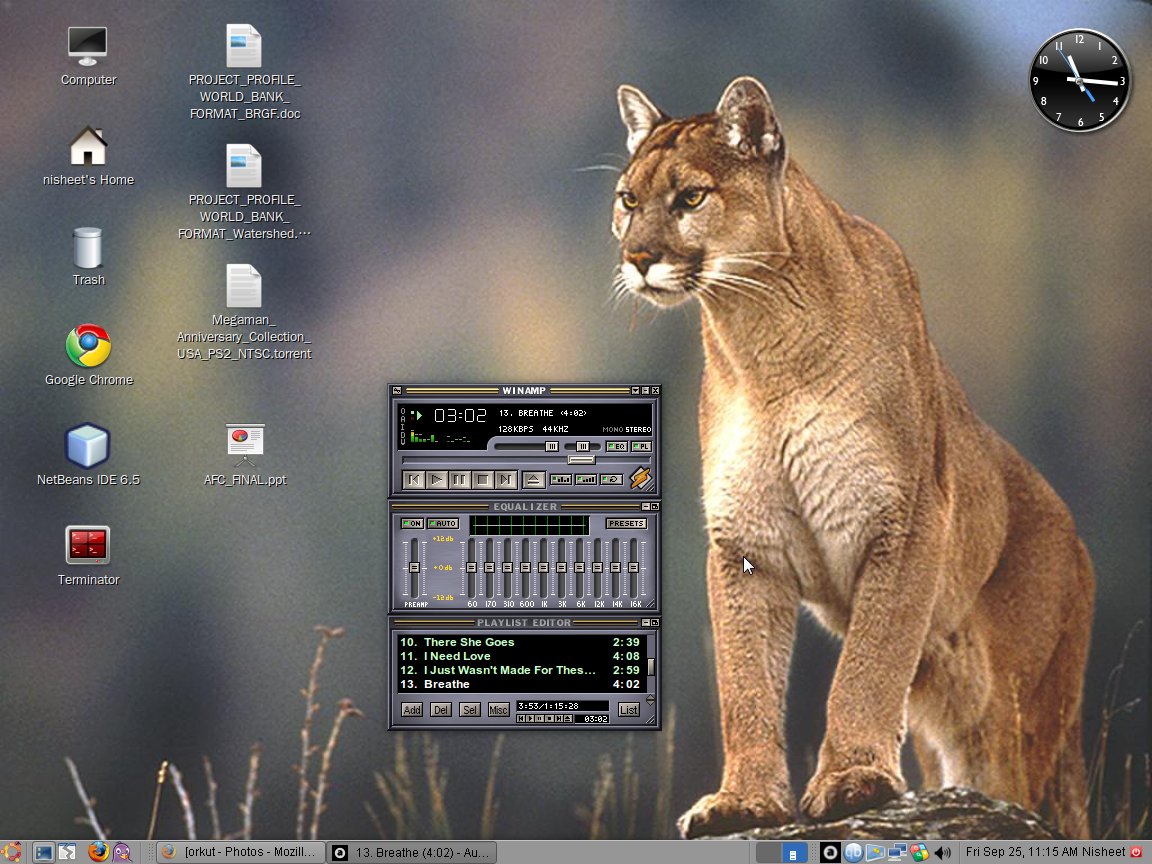The image size is (1152, 864).
Task: Click the 1K equalizer band slider
Action: click(x=544, y=568)
